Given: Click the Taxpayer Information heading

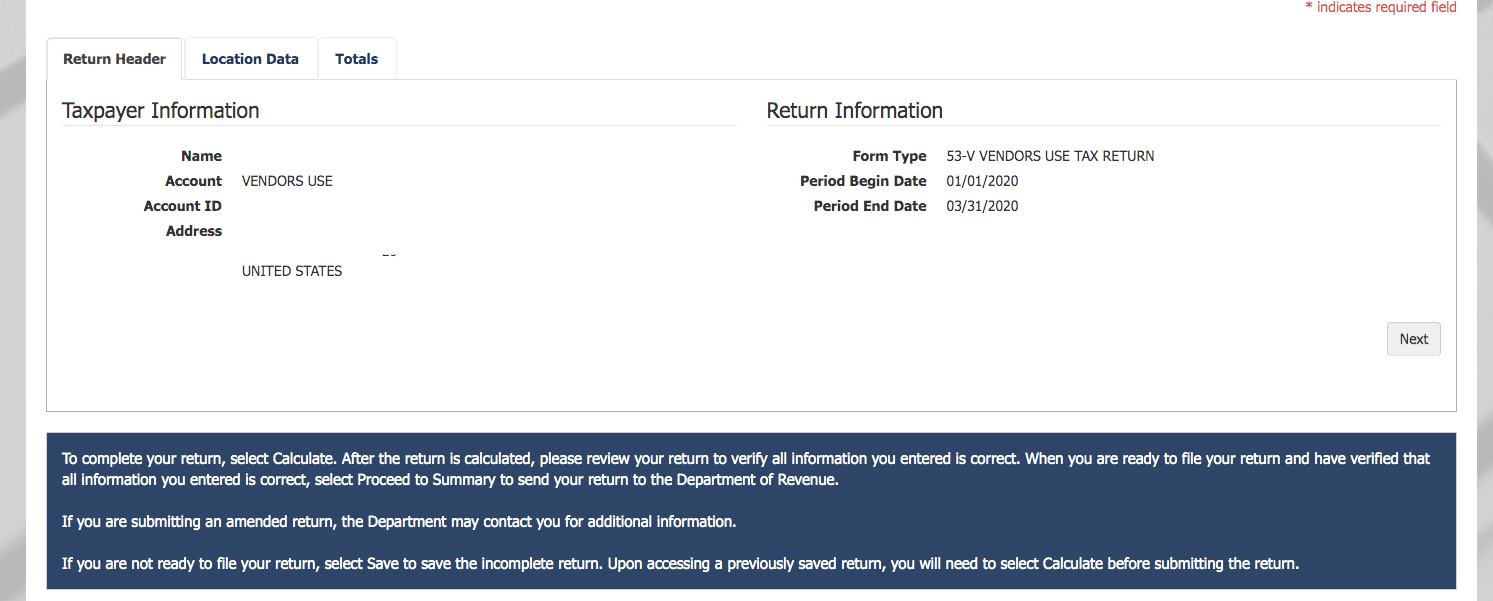Looking at the screenshot, I should click(161, 111).
